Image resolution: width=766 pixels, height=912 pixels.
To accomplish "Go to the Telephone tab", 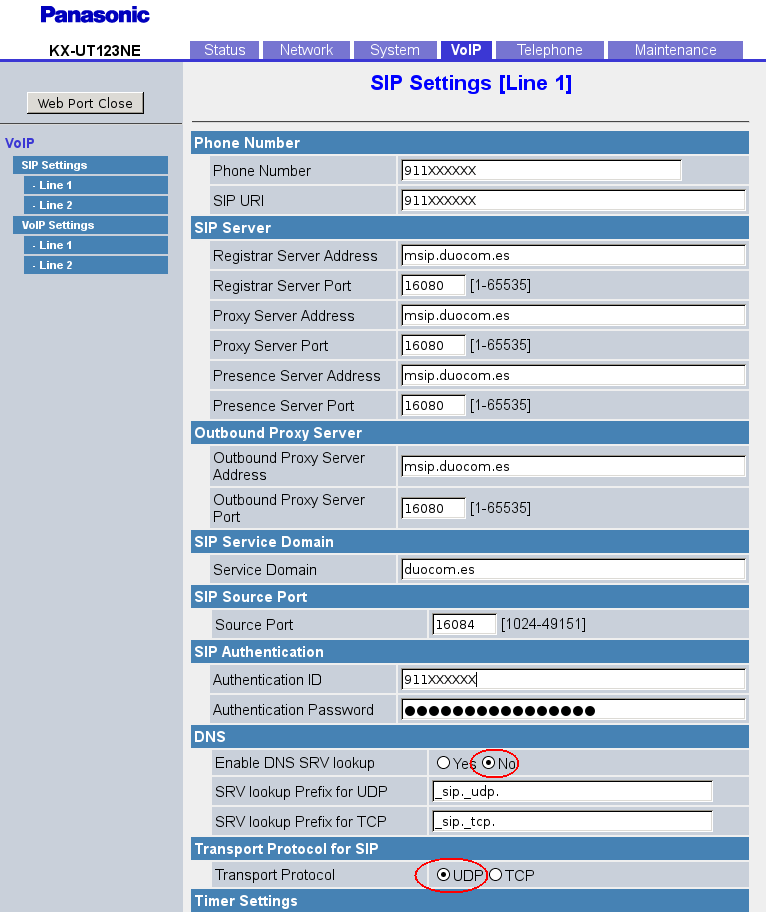I will [x=549, y=50].
